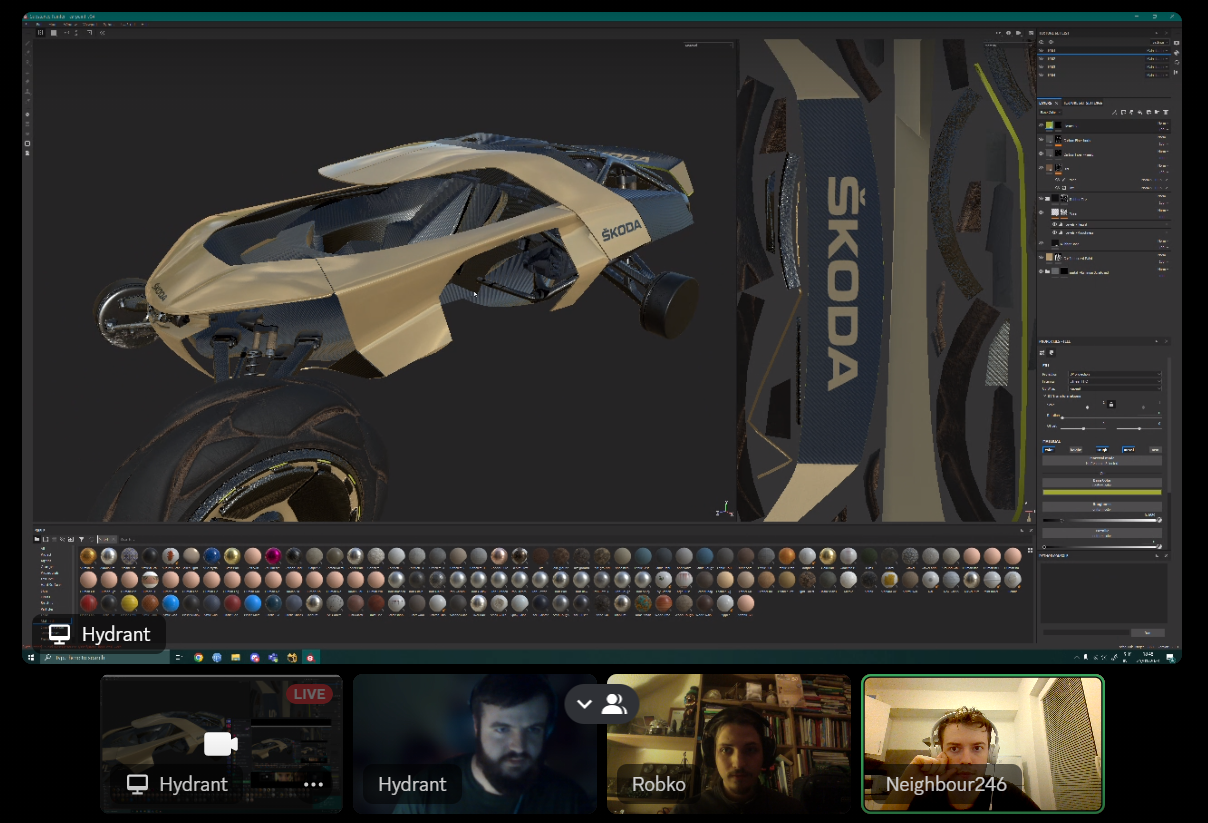This screenshot has width=1208, height=823.
Task: Open the Projection dropdown in Fill properties
Action: (1115, 374)
